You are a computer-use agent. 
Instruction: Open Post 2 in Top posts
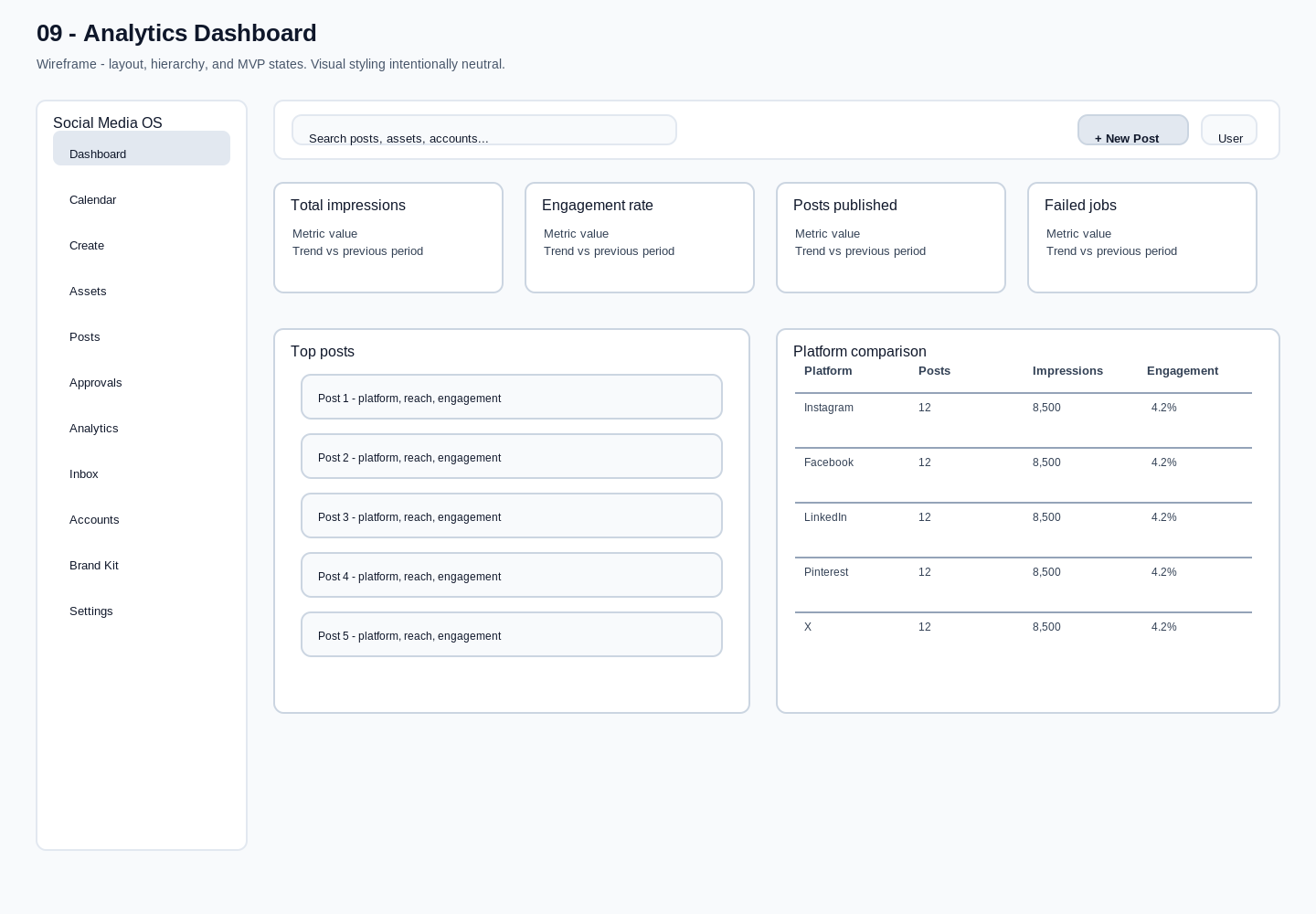(512, 456)
